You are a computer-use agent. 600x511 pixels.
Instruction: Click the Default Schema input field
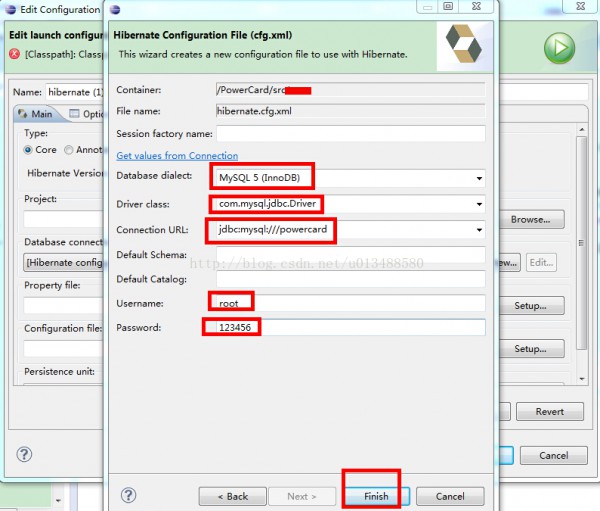point(351,255)
